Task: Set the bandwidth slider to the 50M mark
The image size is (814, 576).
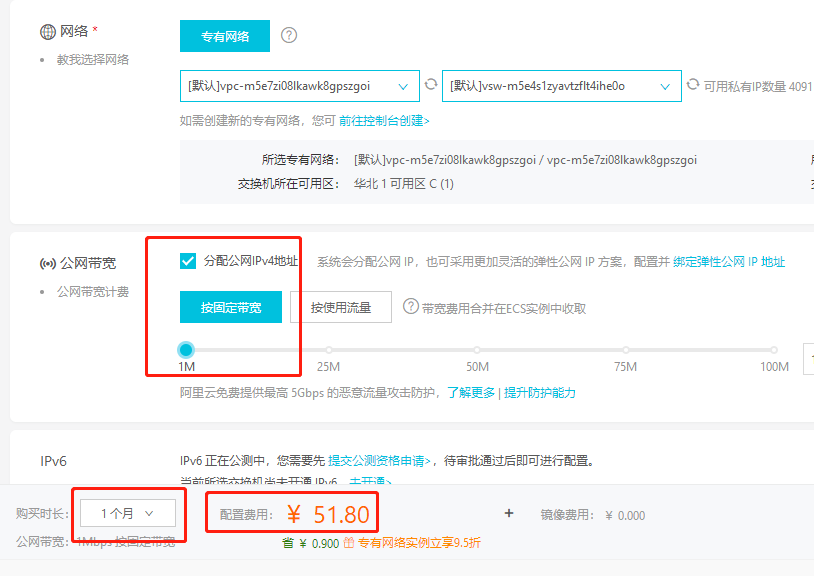Action: point(477,350)
